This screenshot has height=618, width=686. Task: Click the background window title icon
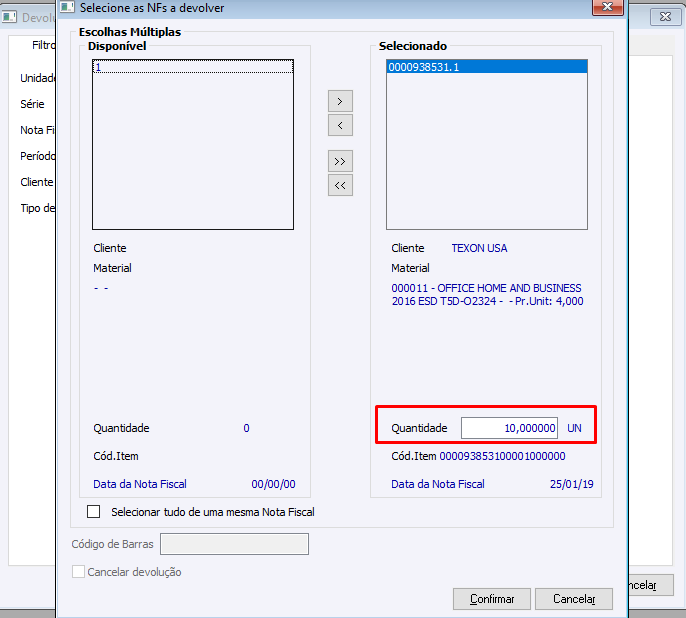pos(9,17)
